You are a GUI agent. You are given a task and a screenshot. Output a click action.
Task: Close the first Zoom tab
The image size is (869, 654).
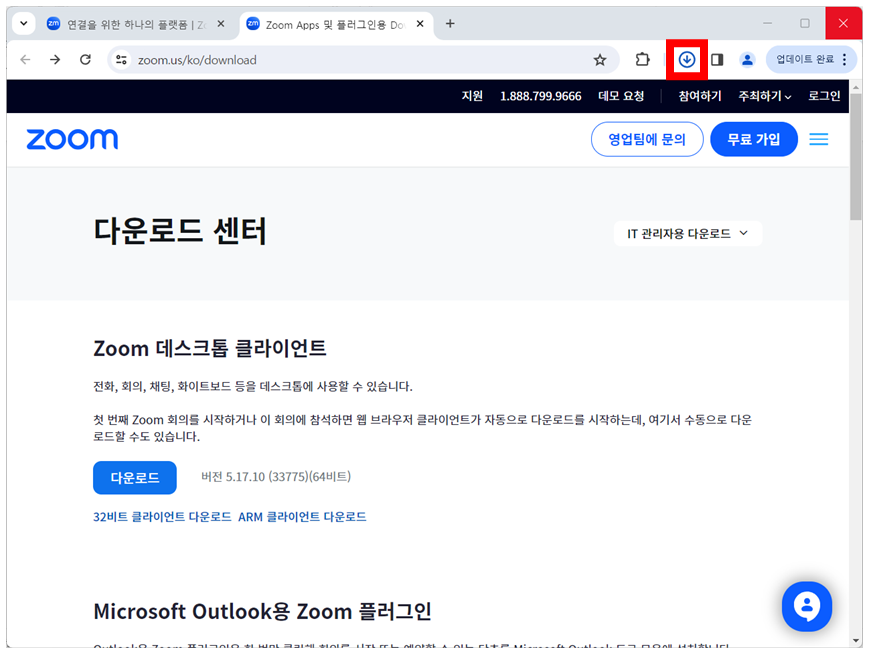click(221, 24)
